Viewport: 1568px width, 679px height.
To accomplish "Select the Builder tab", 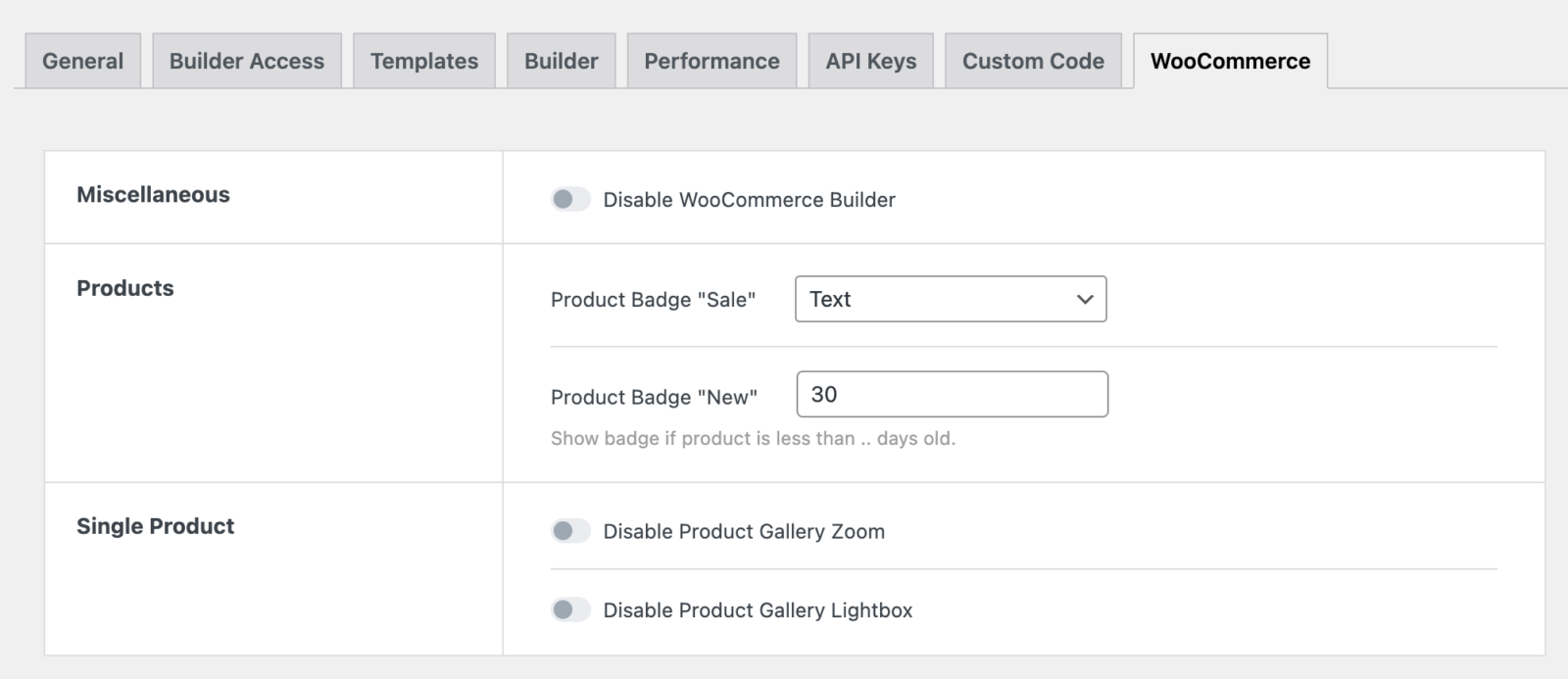I will pyautogui.click(x=561, y=61).
